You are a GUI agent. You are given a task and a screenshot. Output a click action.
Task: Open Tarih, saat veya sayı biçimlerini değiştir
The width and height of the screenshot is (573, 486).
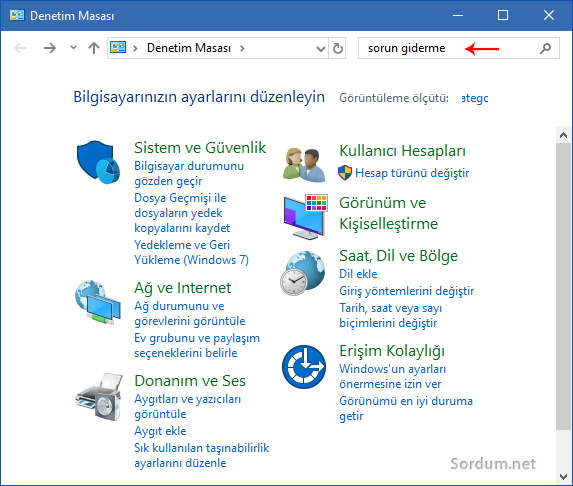[x=390, y=315]
